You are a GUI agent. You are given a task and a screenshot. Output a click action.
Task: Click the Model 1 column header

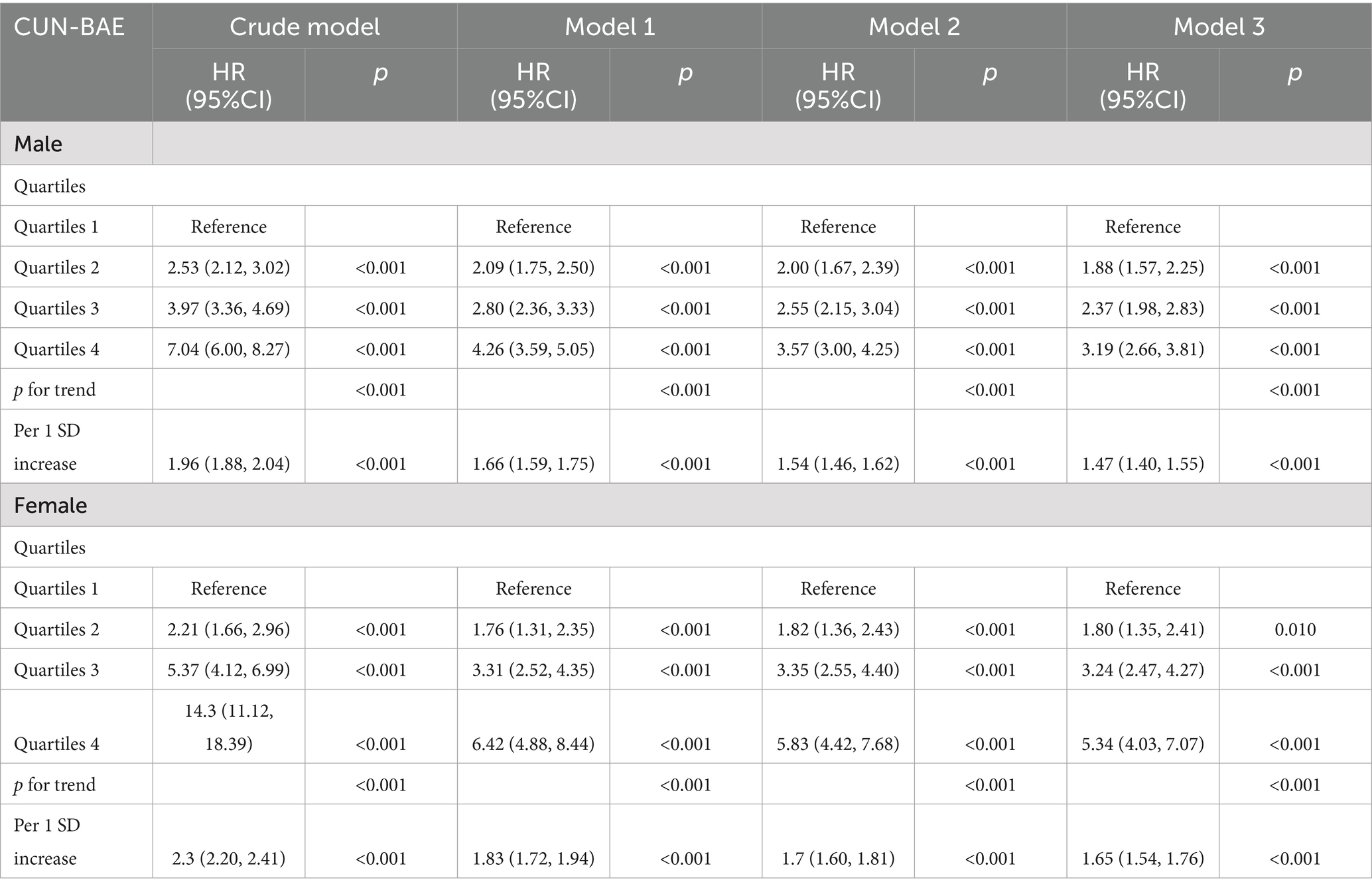tap(609, 27)
